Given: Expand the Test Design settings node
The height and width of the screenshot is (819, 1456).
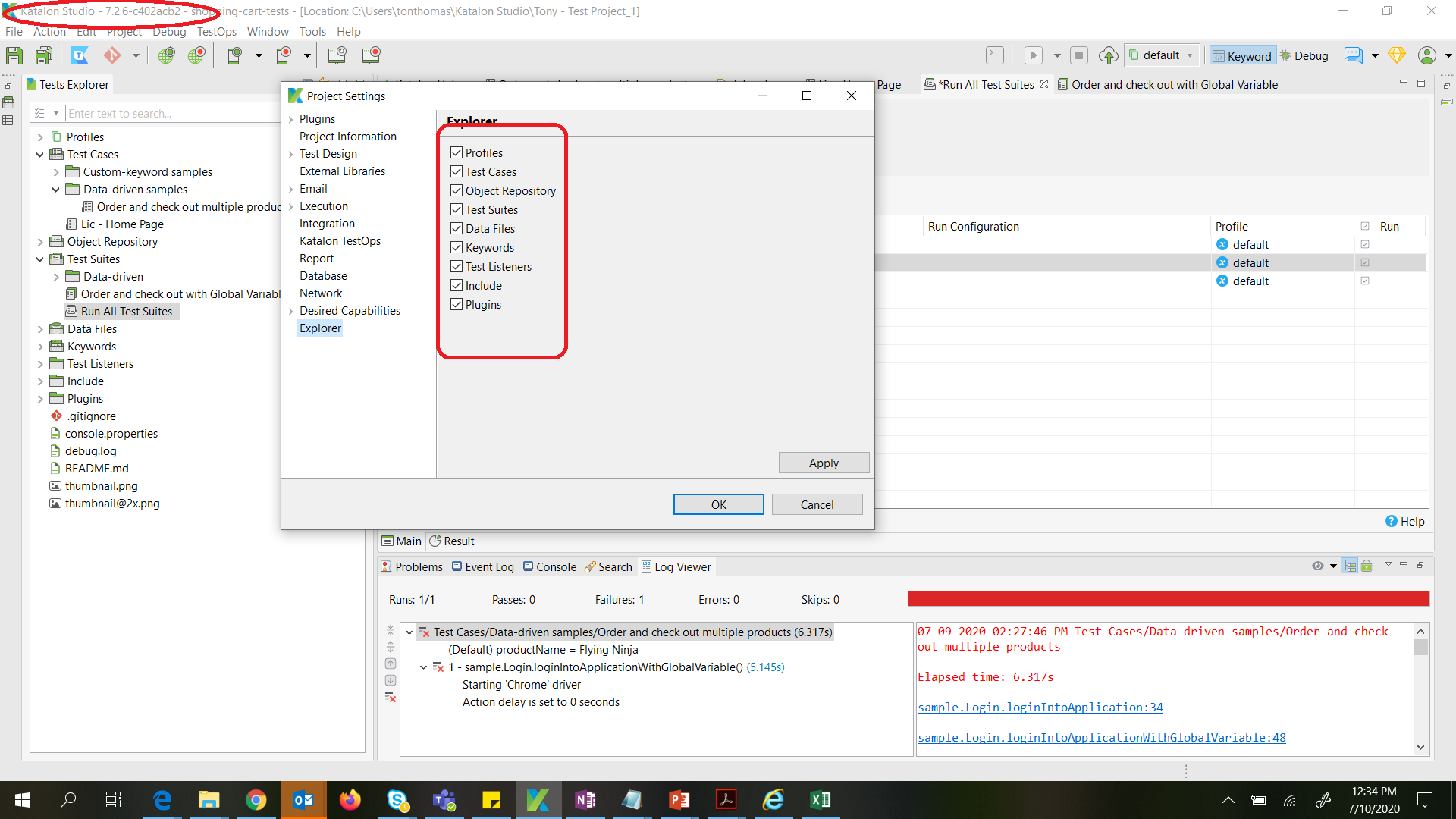Looking at the screenshot, I should tap(290, 154).
